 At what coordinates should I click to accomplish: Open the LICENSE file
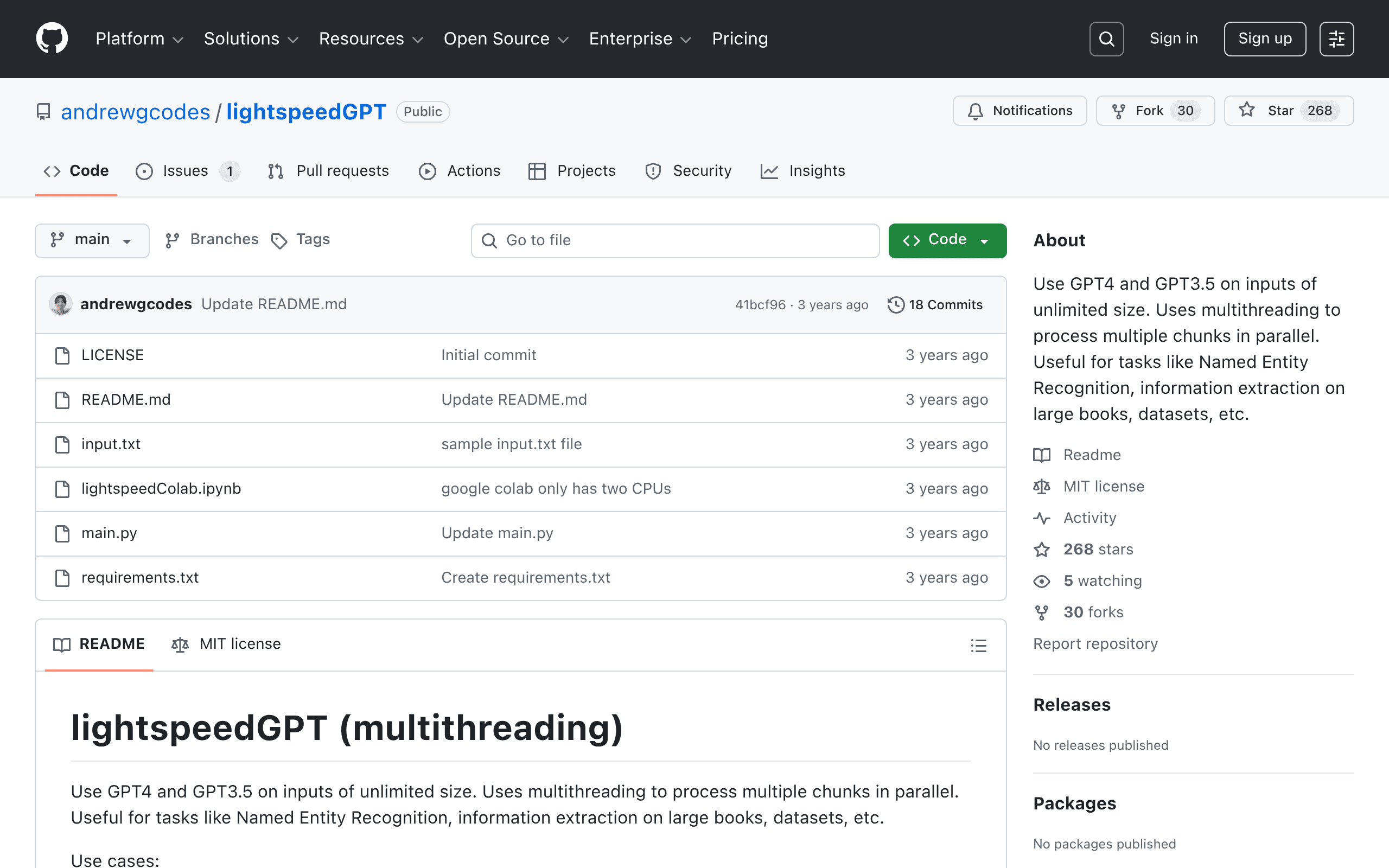click(x=112, y=355)
